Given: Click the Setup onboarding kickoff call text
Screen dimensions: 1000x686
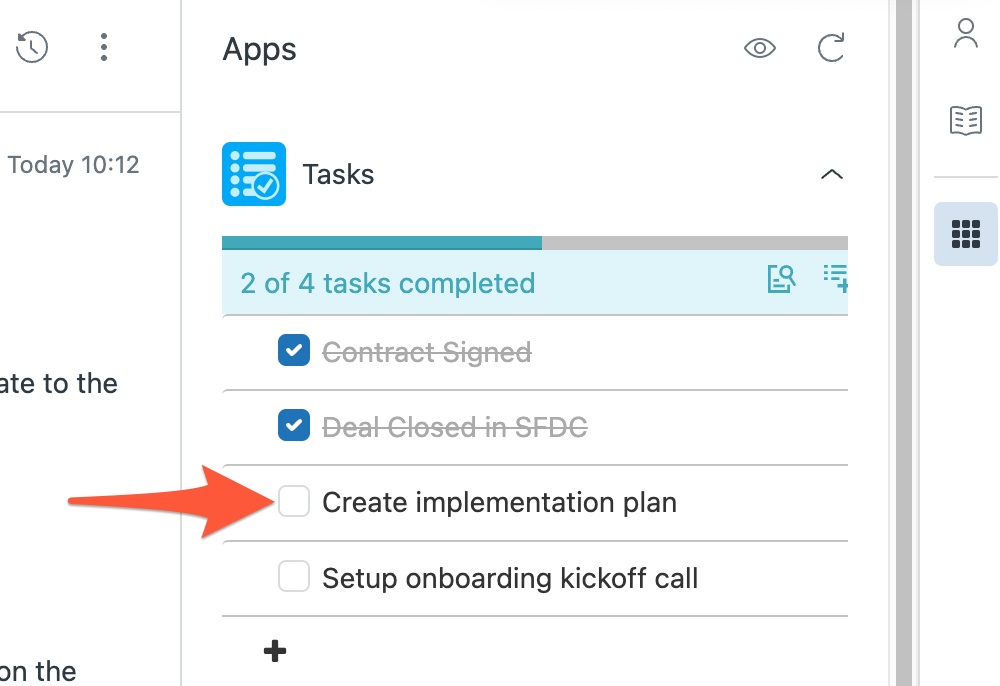Looking at the screenshot, I should click(x=510, y=578).
